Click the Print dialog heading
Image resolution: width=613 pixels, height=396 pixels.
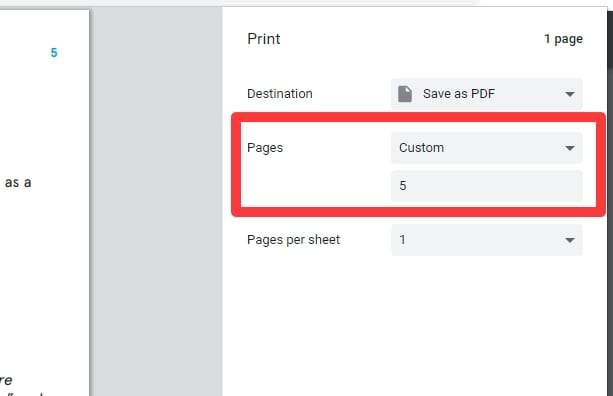click(x=263, y=39)
